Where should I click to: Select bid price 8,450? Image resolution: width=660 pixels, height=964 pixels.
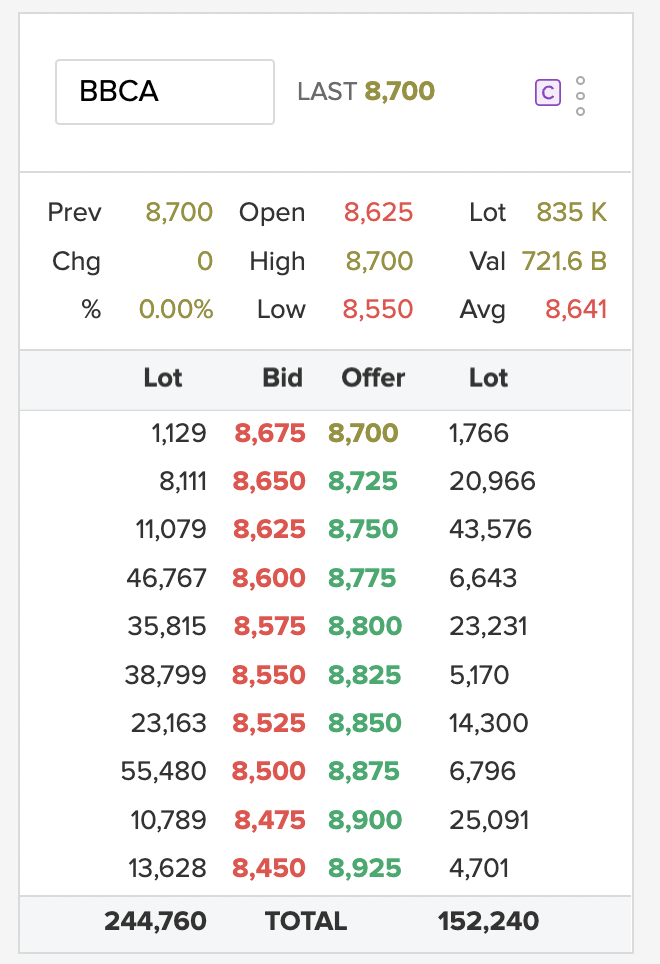coord(269,868)
